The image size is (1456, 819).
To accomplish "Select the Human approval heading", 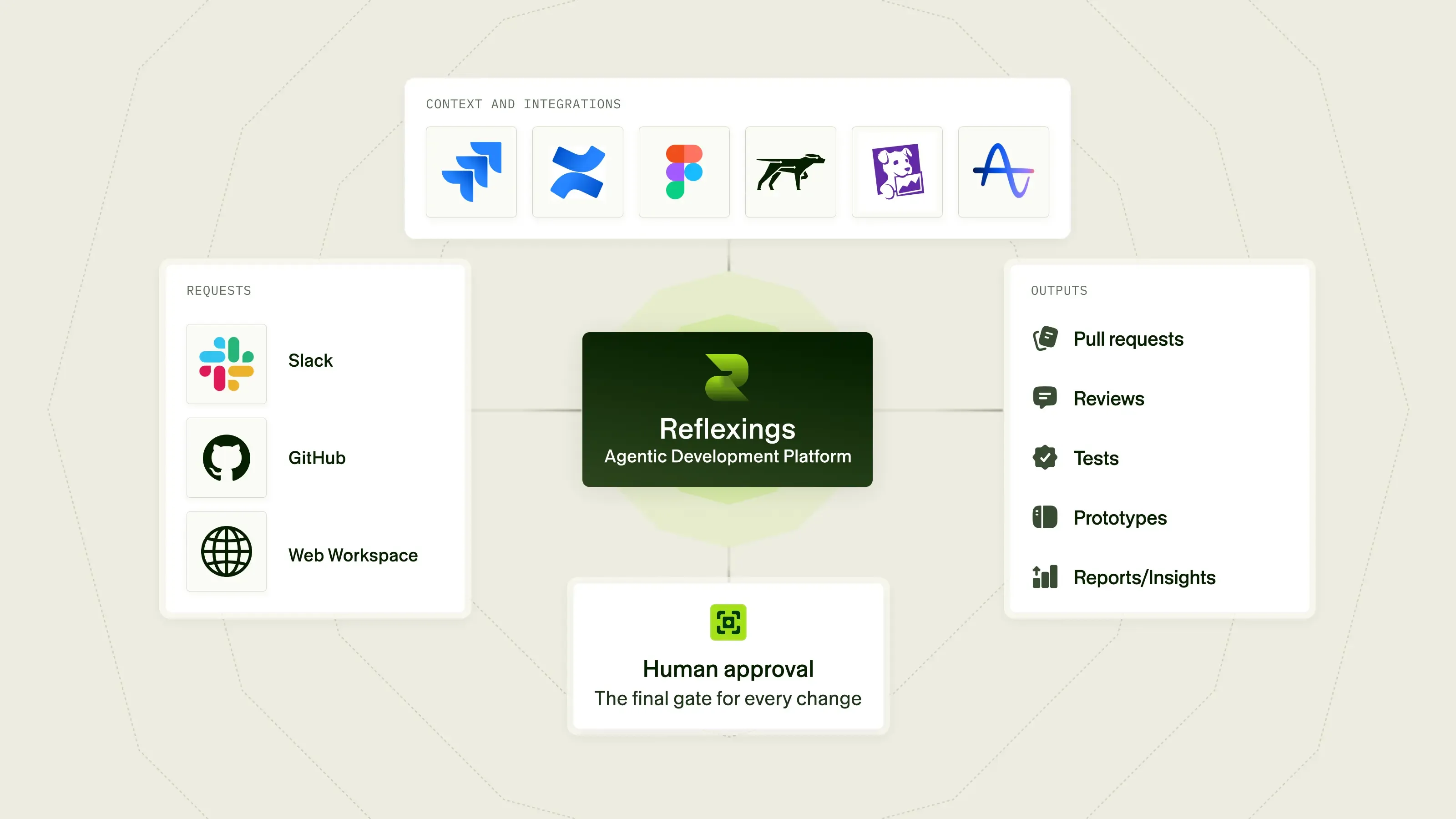I will 728,669.
